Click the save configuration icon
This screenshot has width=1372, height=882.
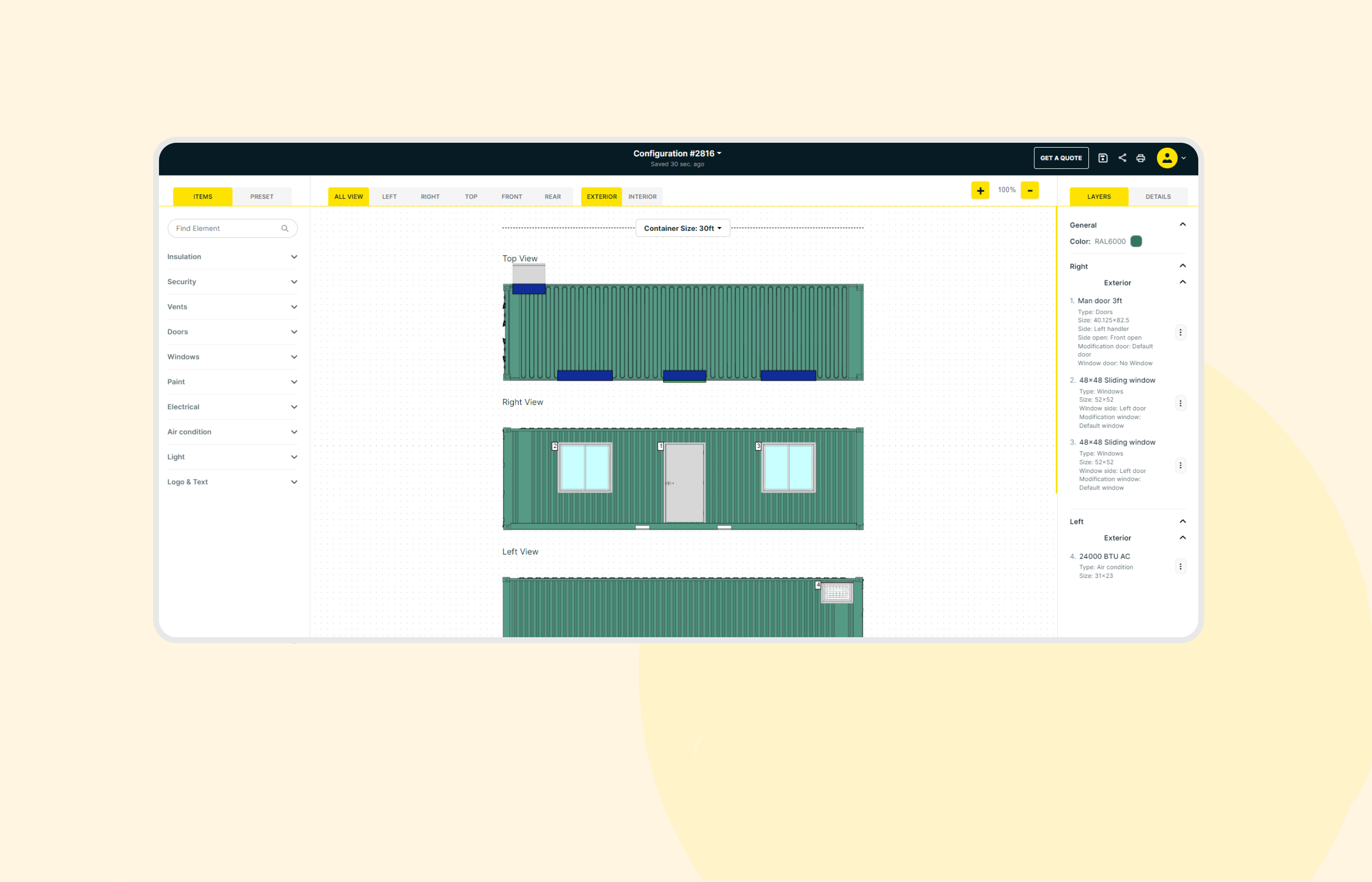pos(1103,158)
